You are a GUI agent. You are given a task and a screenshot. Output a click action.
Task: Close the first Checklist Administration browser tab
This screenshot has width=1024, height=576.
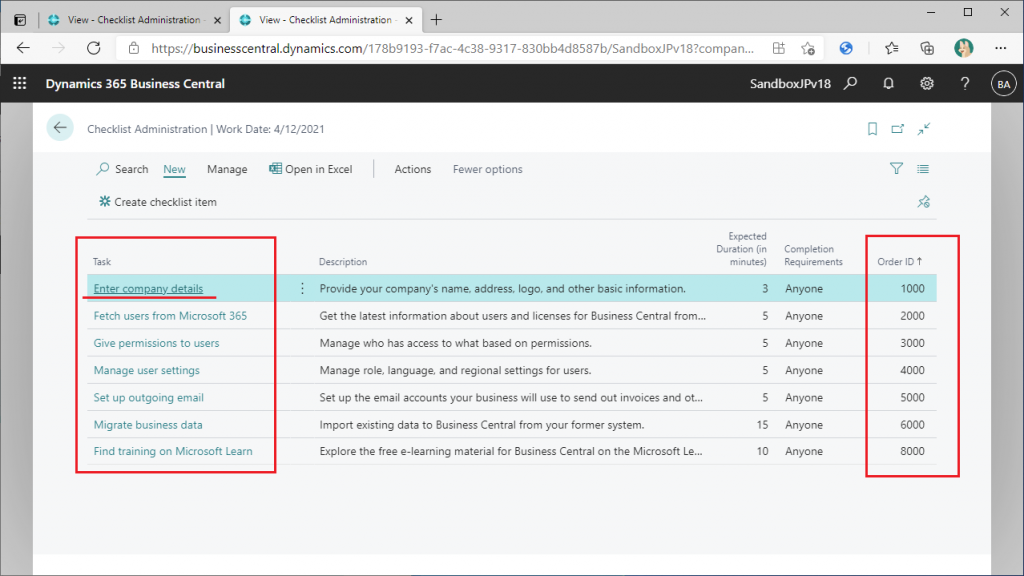pyautogui.click(x=217, y=20)
